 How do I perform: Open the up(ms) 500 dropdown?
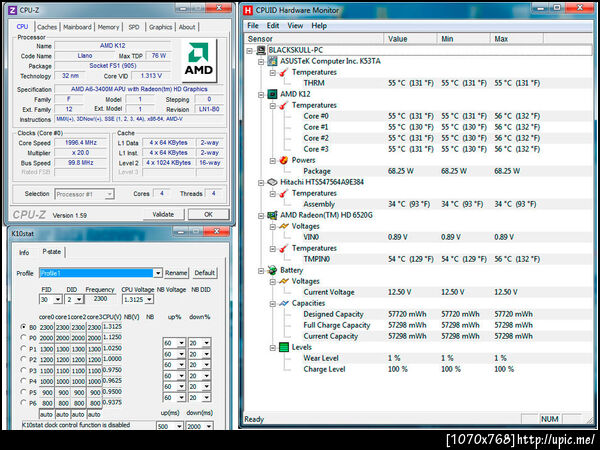point(179,426)
